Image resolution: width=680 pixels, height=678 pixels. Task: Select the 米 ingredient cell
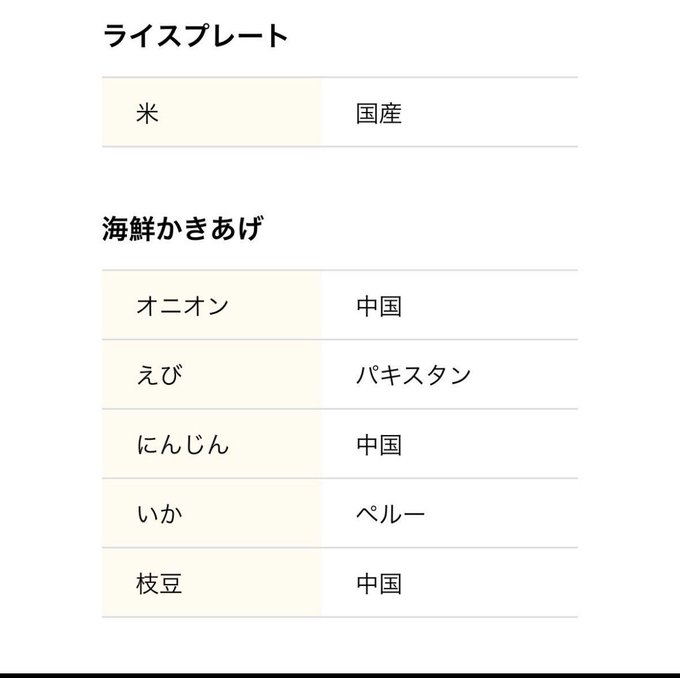[148, 113]
